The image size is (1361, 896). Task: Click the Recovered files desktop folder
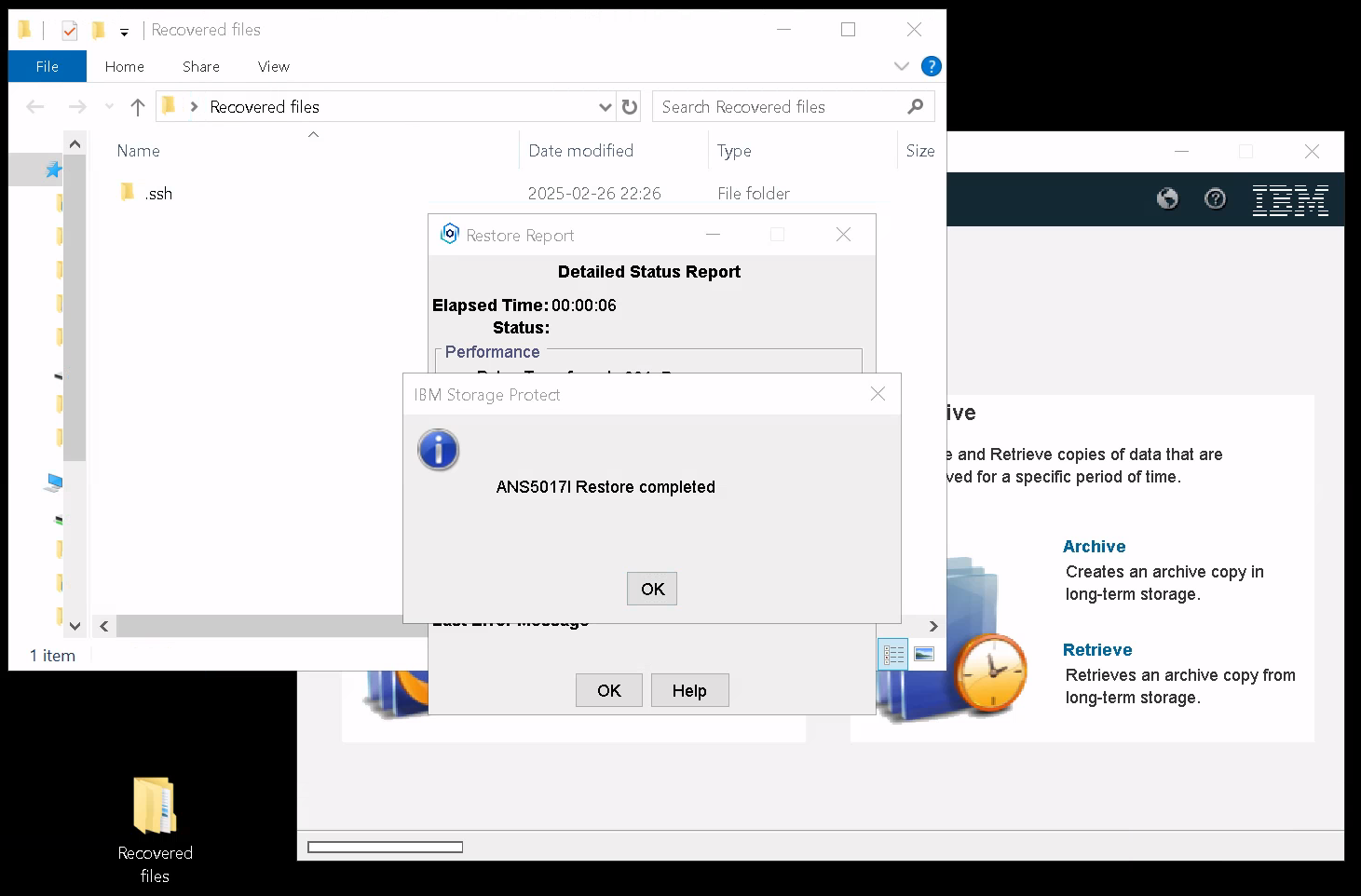click(155, 829)
